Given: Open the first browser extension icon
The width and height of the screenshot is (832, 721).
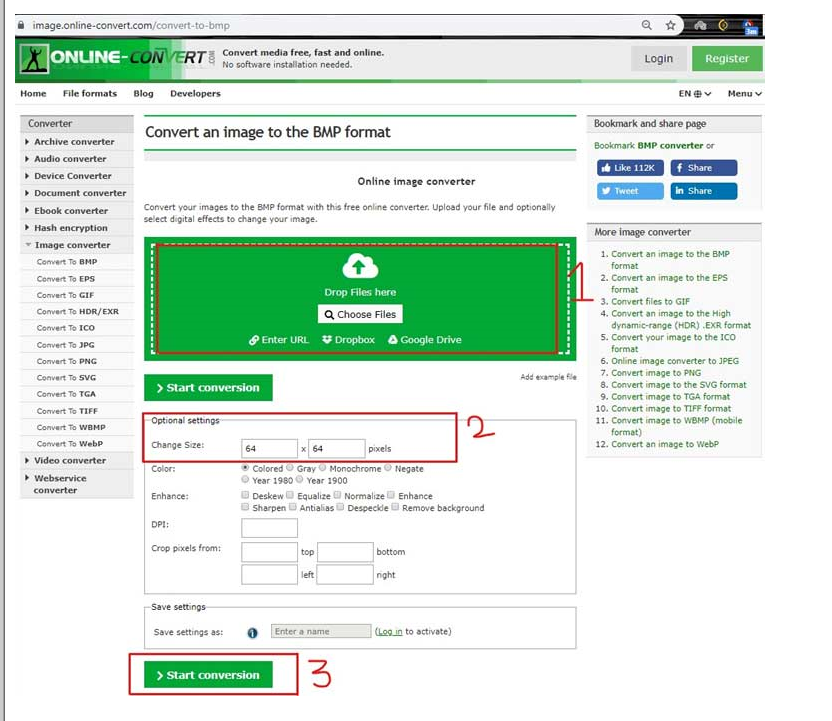Looking at the screenshot, I should pos(700,25).
